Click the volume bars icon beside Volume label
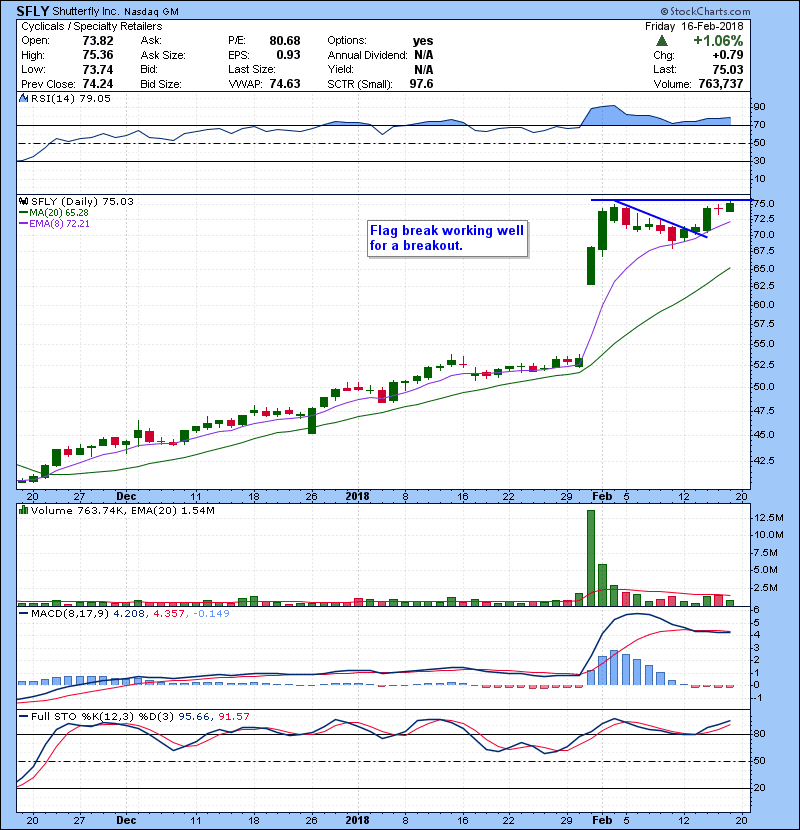This screenshot has width=800, height=830. 23,510
